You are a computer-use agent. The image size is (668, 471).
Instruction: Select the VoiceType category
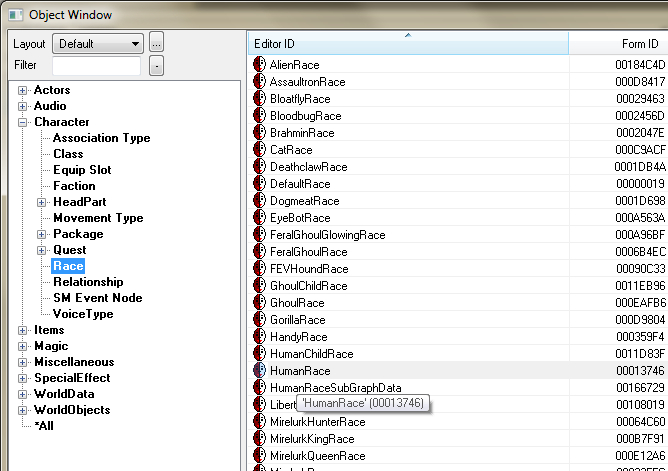(83, 314)
